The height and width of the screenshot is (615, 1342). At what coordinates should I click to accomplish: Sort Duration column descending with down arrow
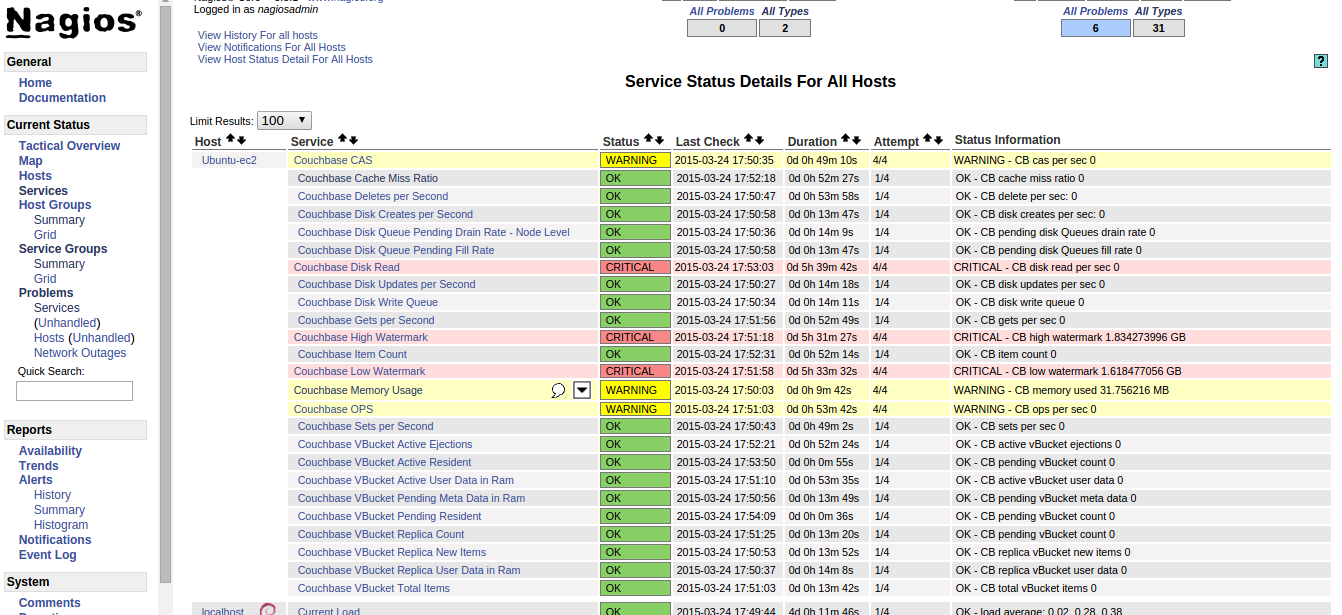856,140
